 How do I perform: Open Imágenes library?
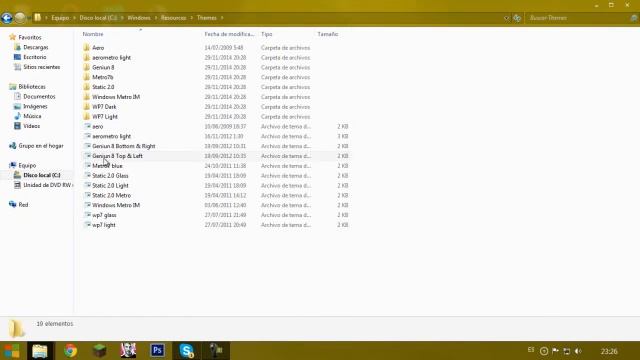click(x=35, y=106)
